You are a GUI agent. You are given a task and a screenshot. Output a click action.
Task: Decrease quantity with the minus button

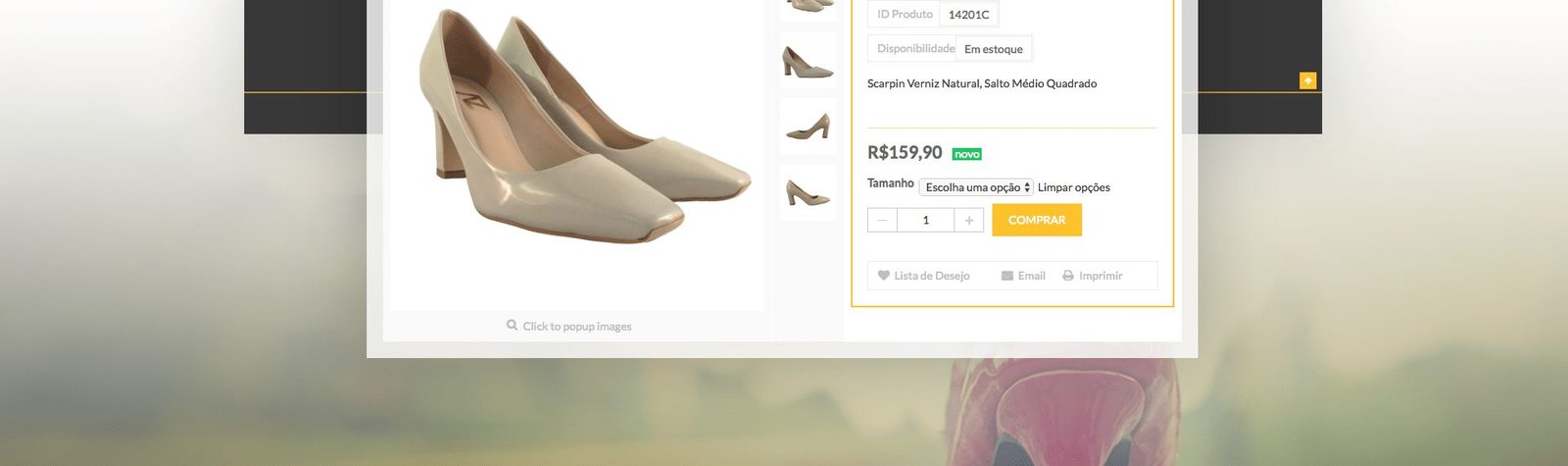(x=882, y=220)
